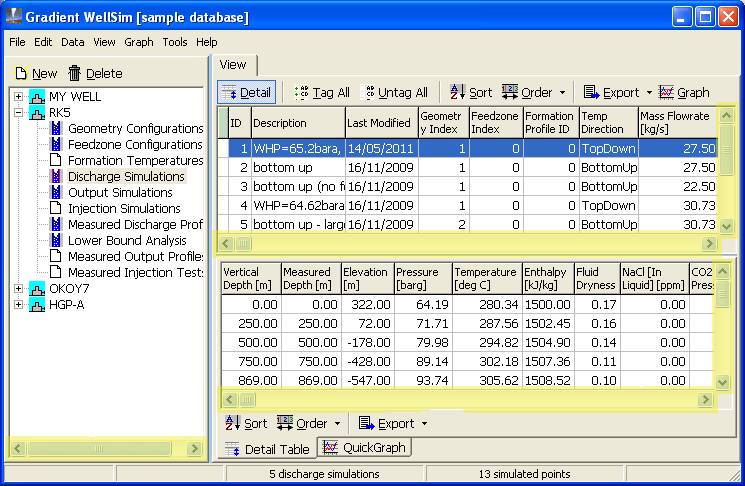Click the QuickGraph tab chart icon
This screenshot has width=745, height=486.
[x=331, y=447]
